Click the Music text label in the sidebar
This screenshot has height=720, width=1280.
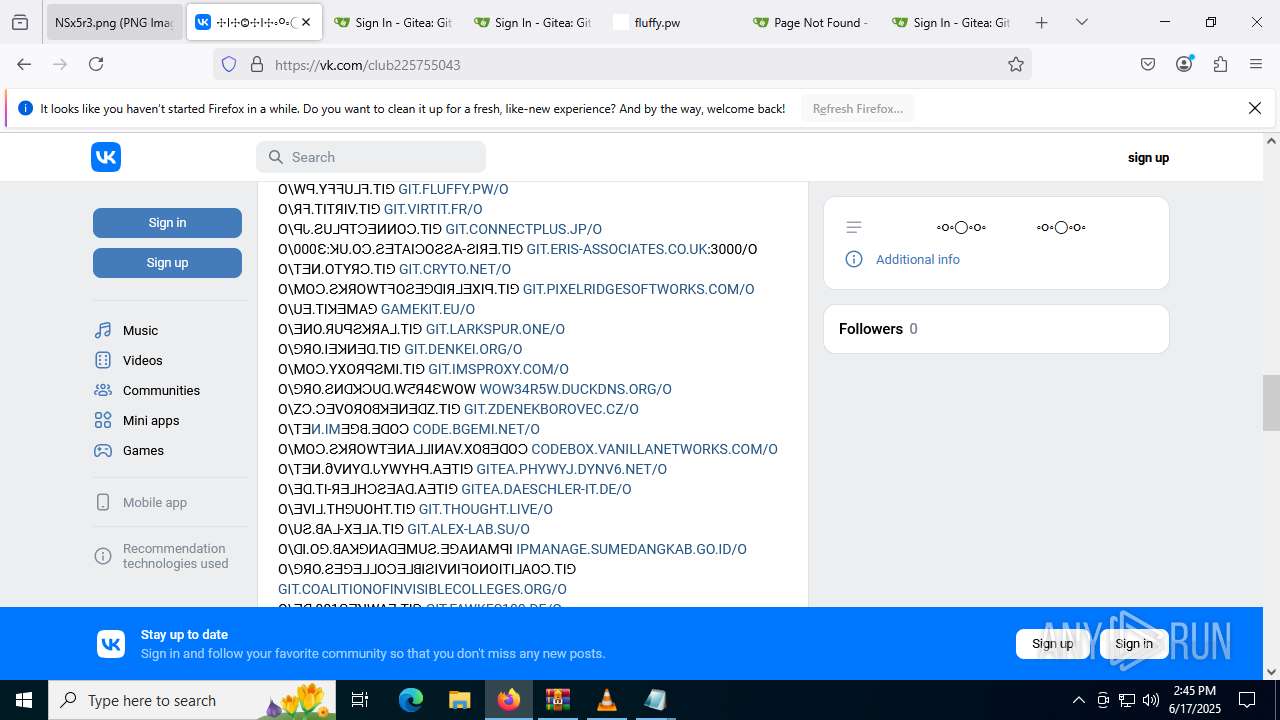point(140,330)
